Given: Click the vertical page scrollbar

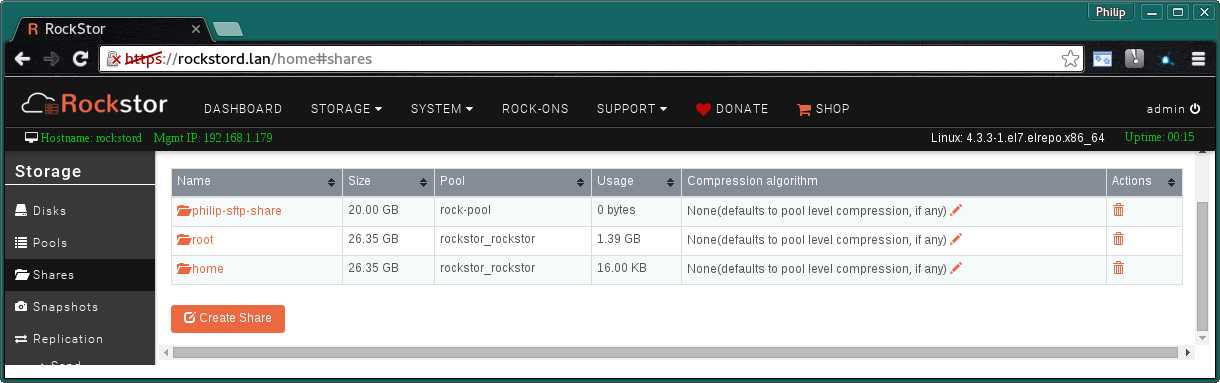Looking at the screenshot, I should (1202, 265).
